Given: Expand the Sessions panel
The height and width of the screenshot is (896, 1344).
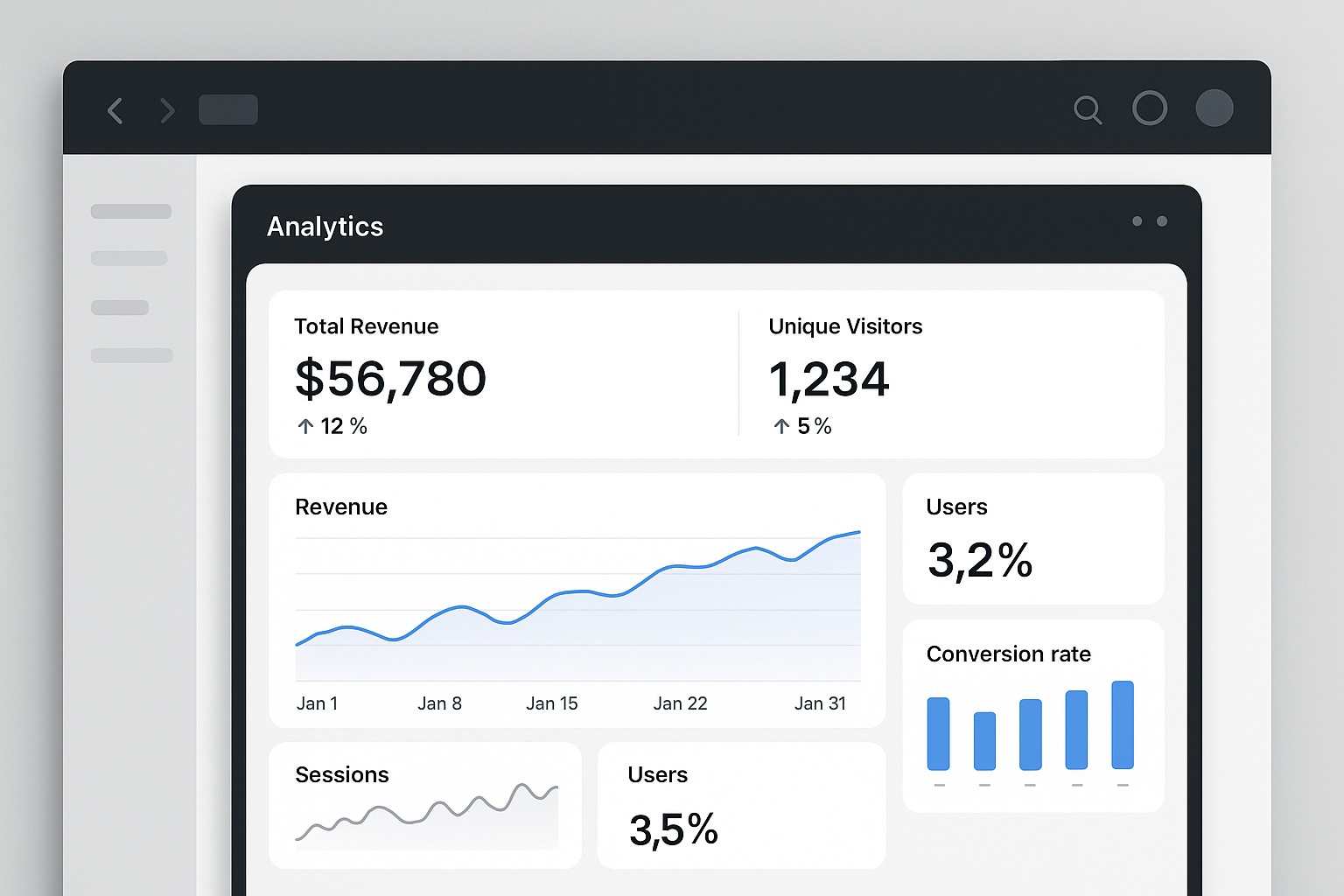Looking at the screenshot, I should pyautogui.click(x=426, y=805).
